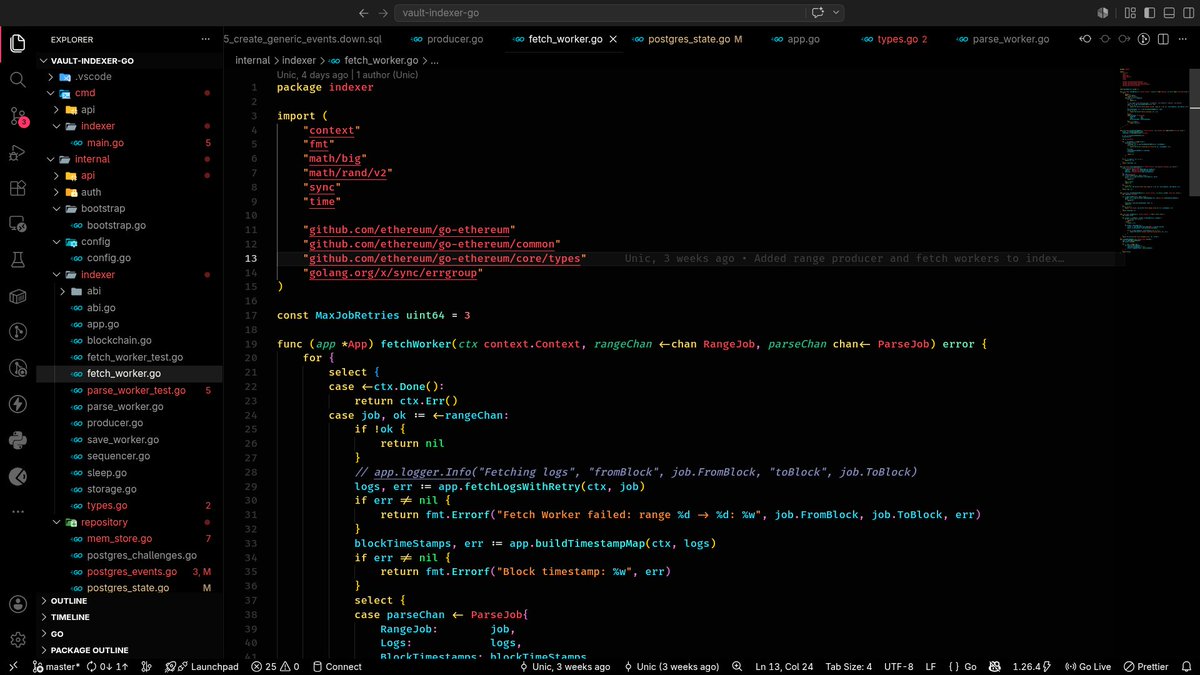Go forward with the navigation arrow
The image size is (1200, 675).
pyautogui.click(x=385, y=13)
